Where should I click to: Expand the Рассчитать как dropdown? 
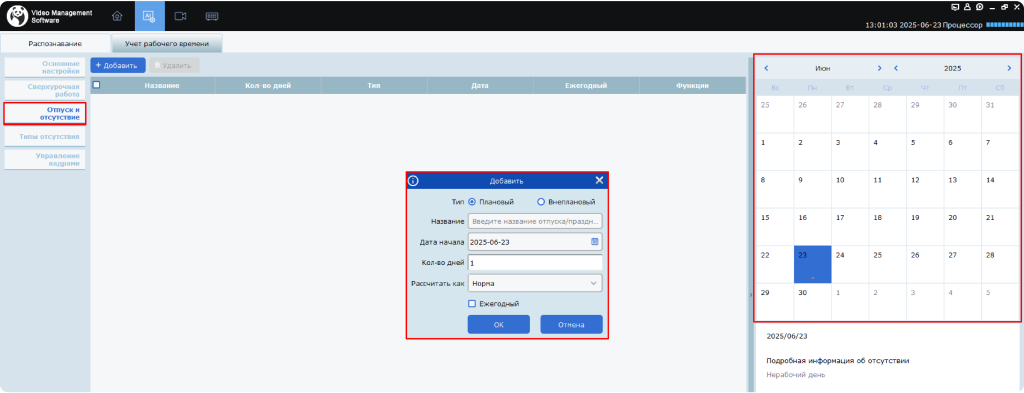(x=535, y=283)
